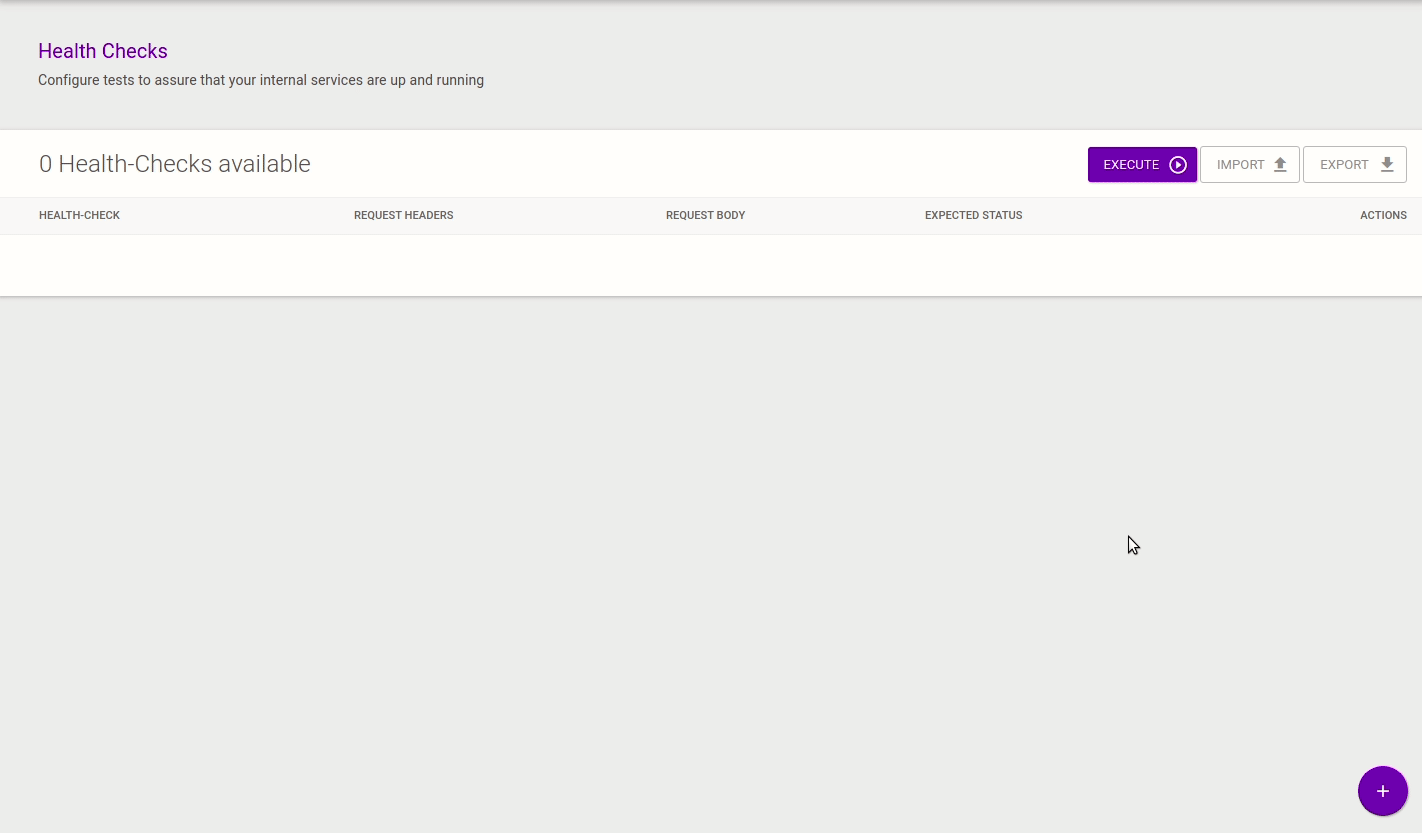
Task: Select the REQUEST HEADERS column header
Action: [403, 215]
